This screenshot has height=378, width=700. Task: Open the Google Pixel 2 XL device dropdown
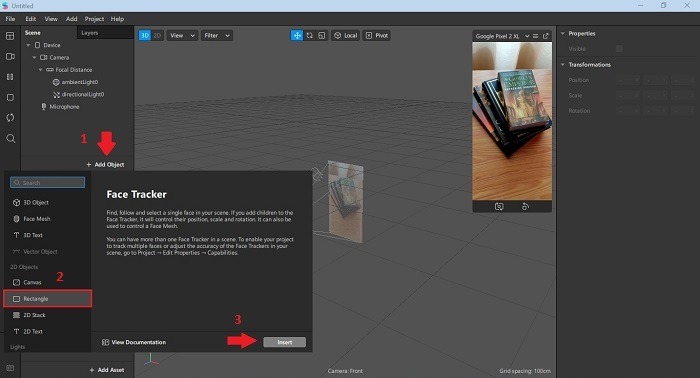click(x=502, y=36)
